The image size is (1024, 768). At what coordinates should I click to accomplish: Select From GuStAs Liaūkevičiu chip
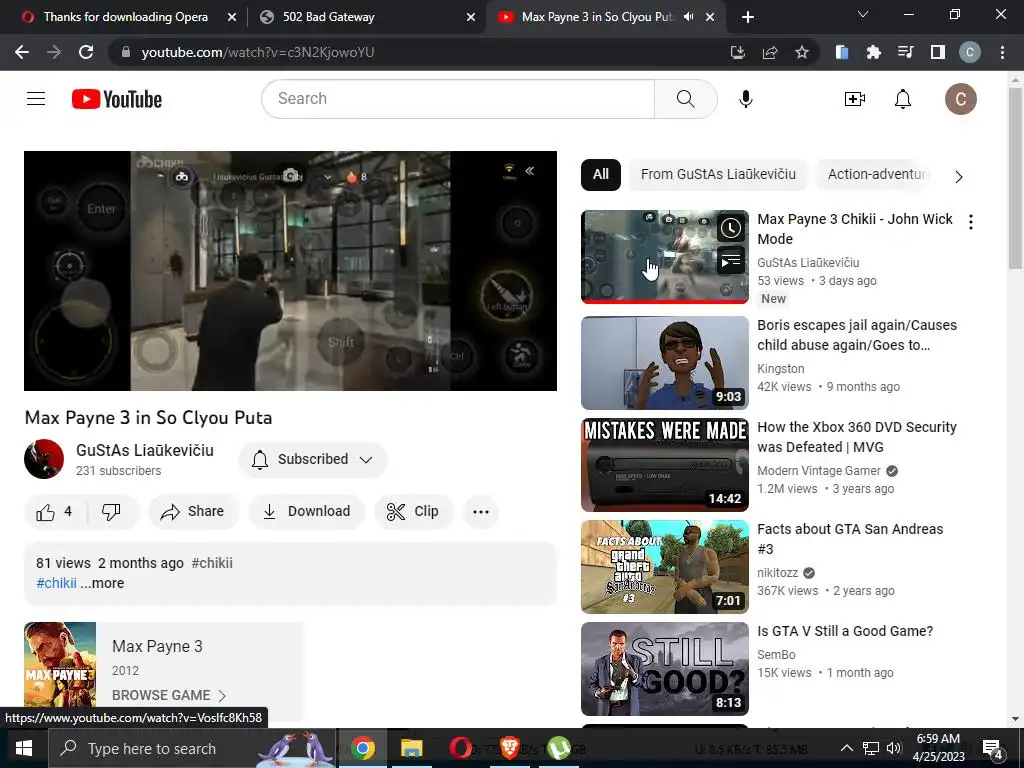[718, 174]
